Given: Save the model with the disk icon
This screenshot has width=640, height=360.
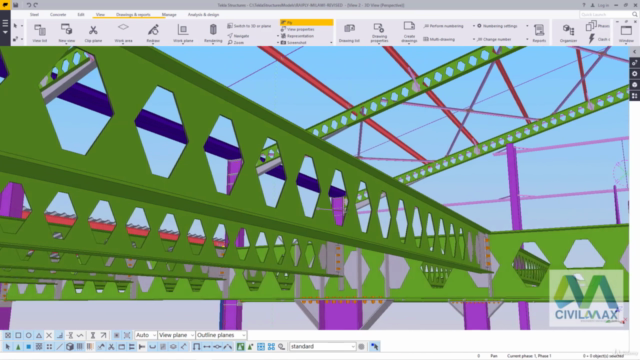Looking at the screenshot, I should coord(16,5).
